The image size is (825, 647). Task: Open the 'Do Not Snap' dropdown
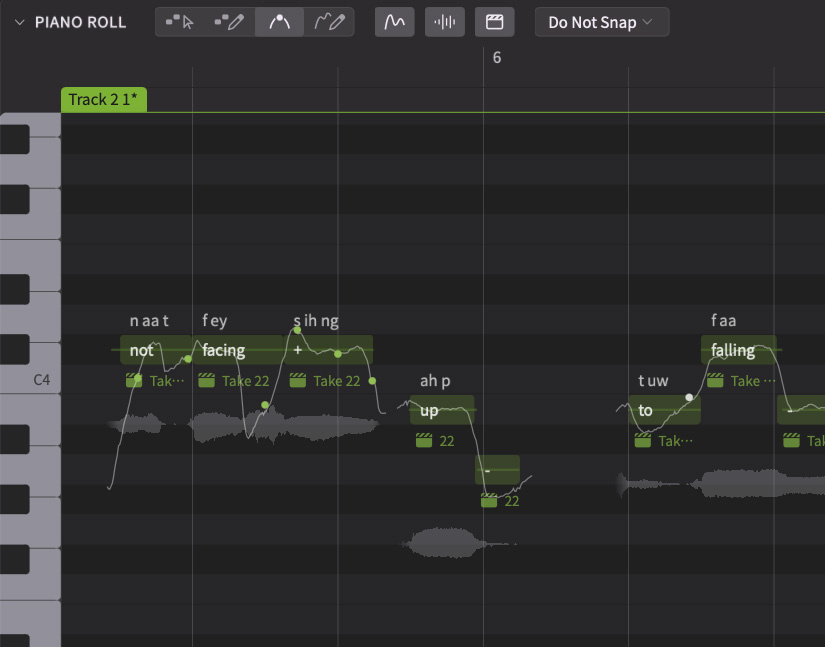[x=601, y=22]
